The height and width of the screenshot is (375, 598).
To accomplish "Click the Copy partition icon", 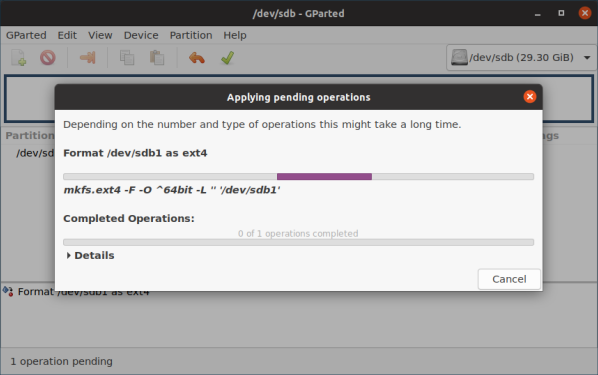I will 127,58.
